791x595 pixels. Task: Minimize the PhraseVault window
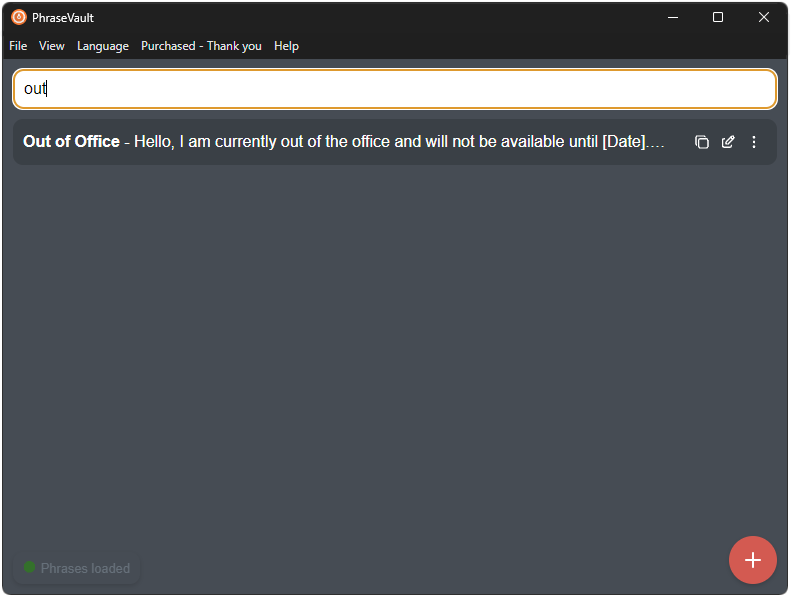(672, 18)
